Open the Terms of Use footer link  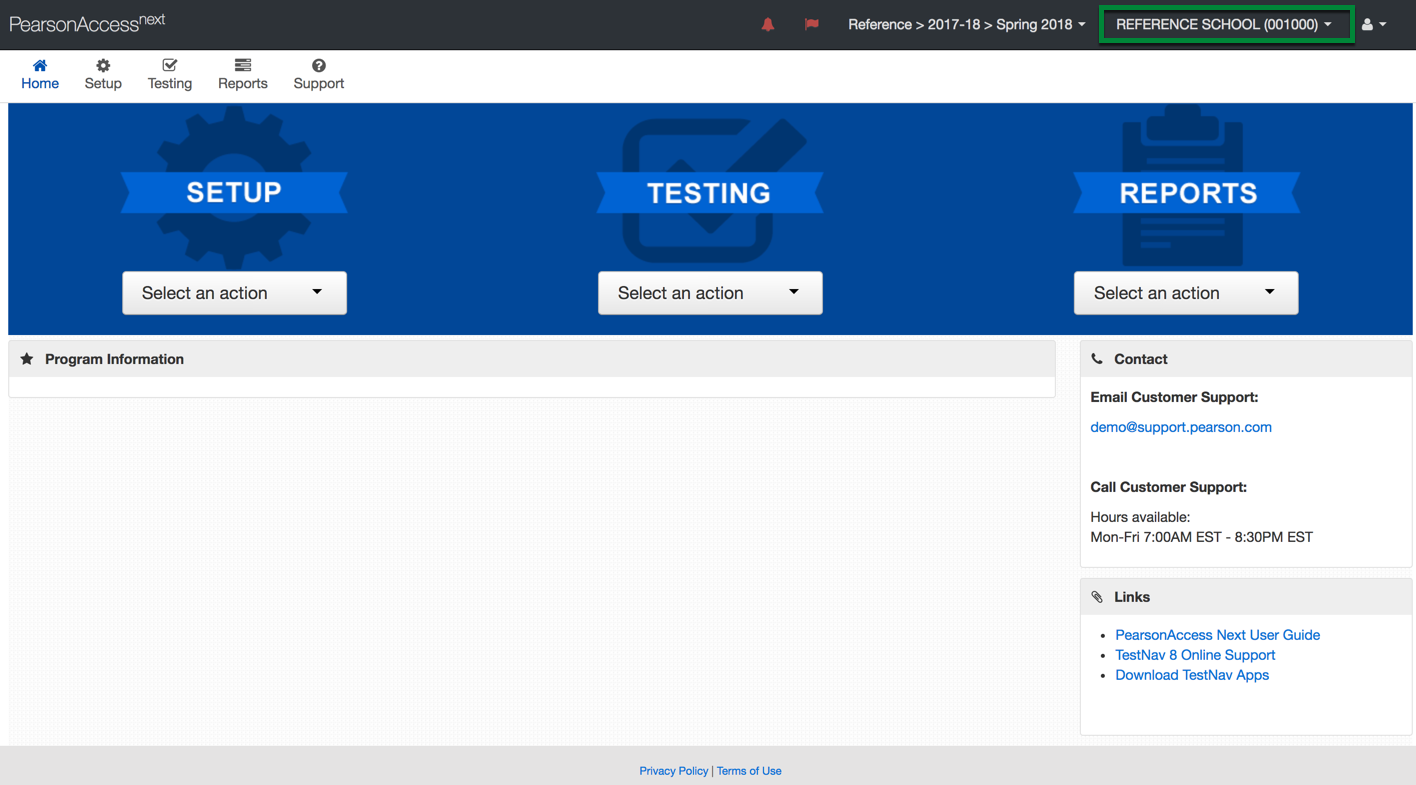click(749, 771)
